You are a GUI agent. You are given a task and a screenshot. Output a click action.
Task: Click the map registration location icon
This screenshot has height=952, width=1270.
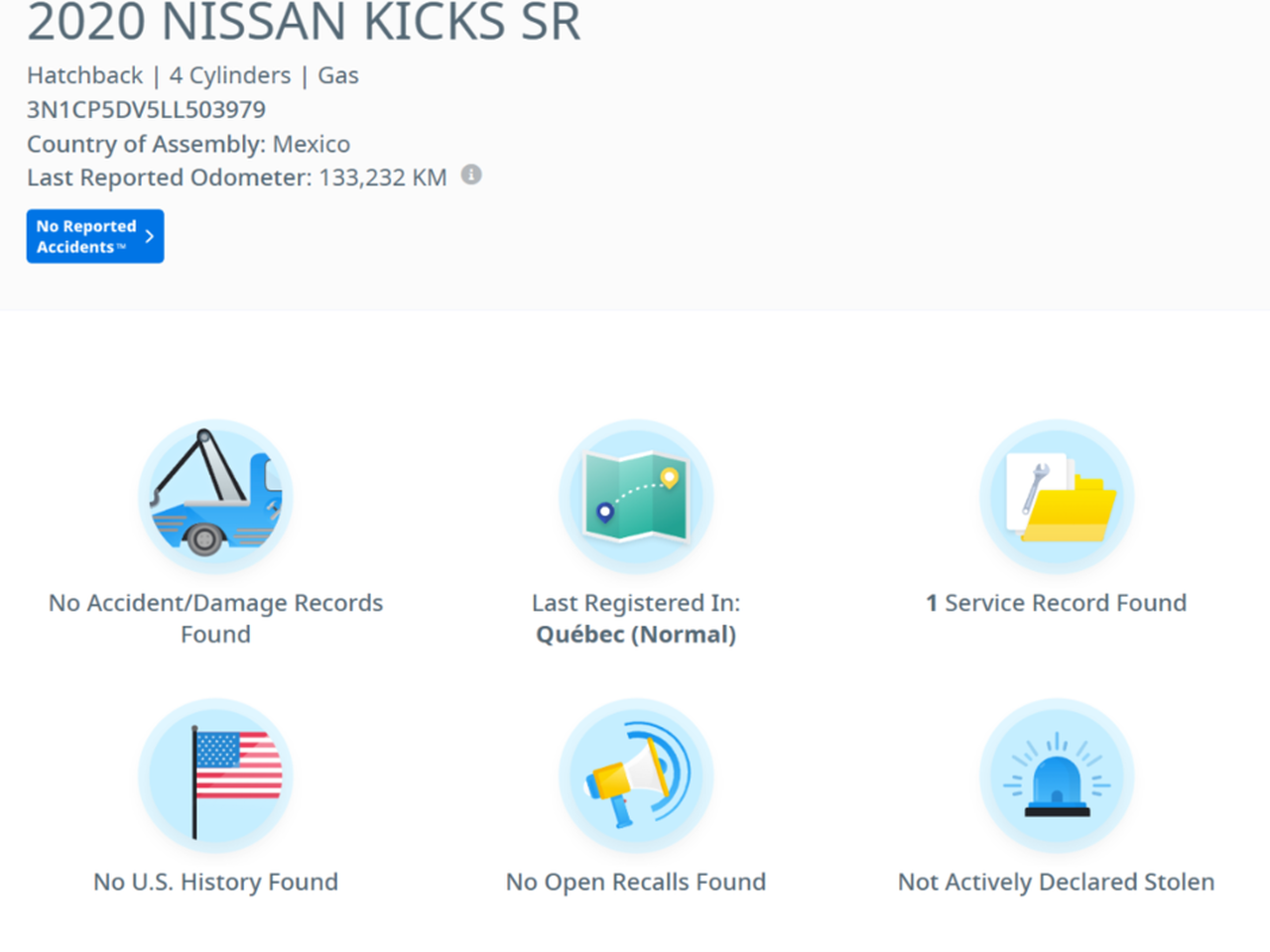[x=636, y=496]
